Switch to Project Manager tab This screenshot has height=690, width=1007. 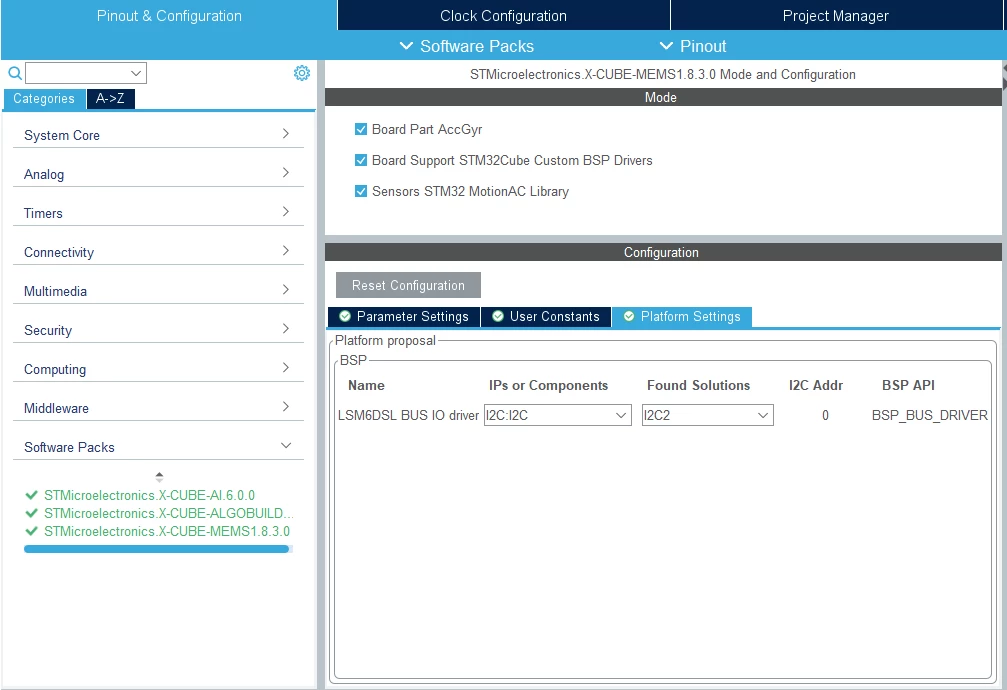836,15
